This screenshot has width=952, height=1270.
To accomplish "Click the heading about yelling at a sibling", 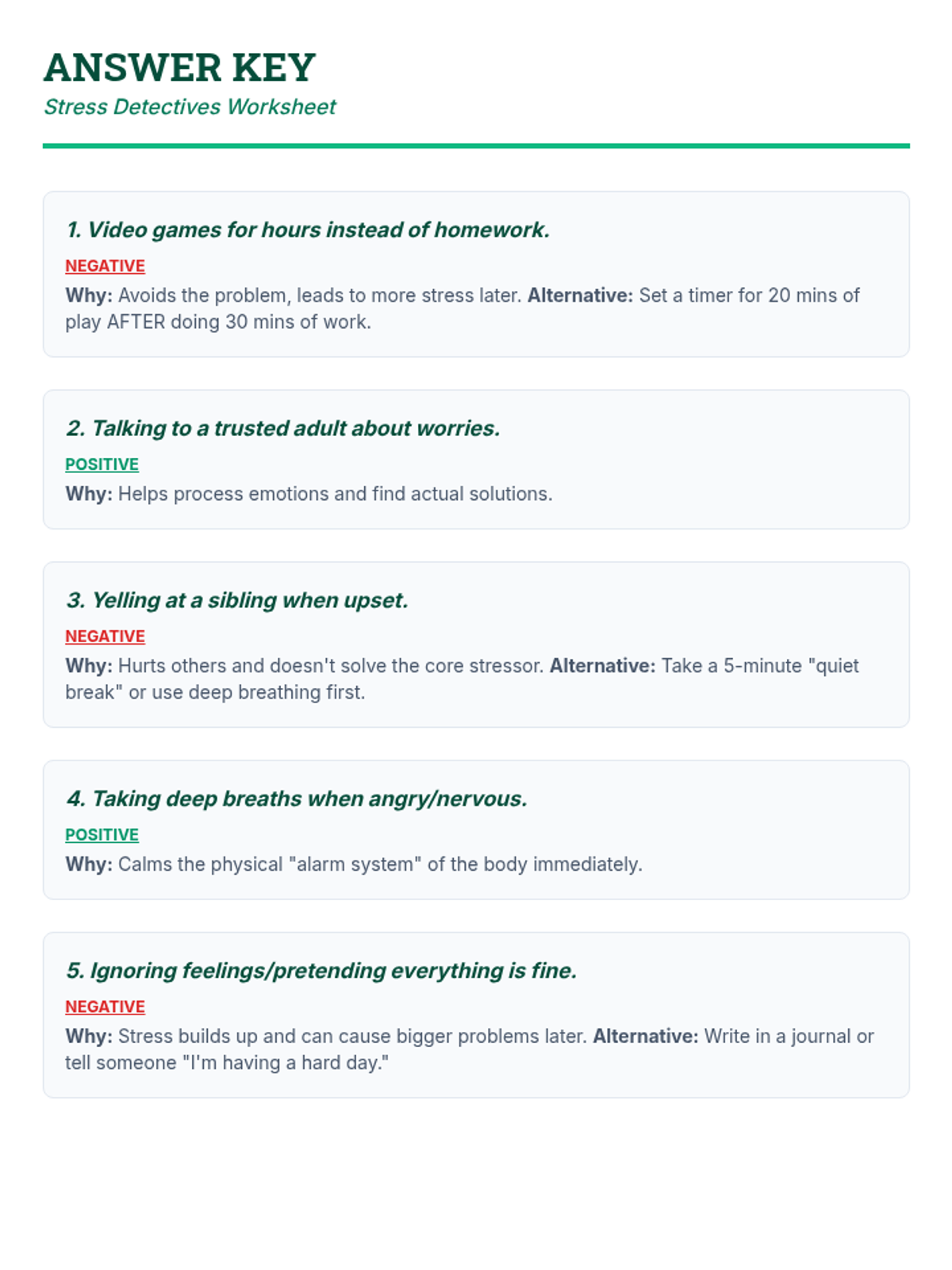I will (x=236, y=601).
